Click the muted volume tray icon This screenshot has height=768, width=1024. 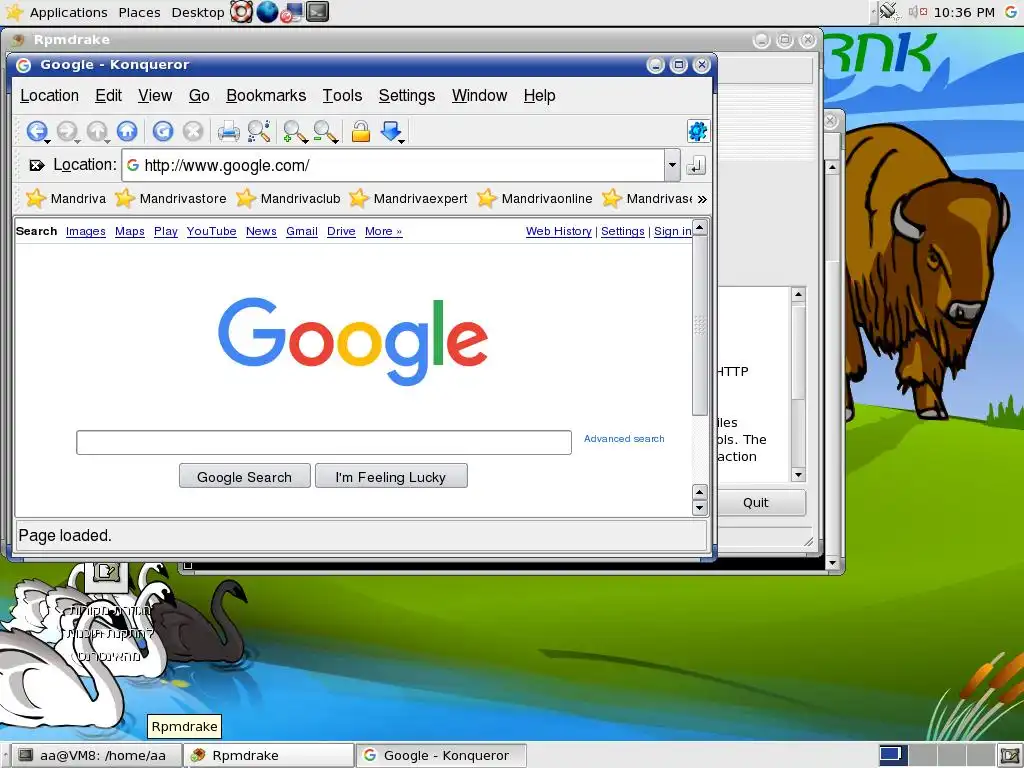tap(918, 12)
